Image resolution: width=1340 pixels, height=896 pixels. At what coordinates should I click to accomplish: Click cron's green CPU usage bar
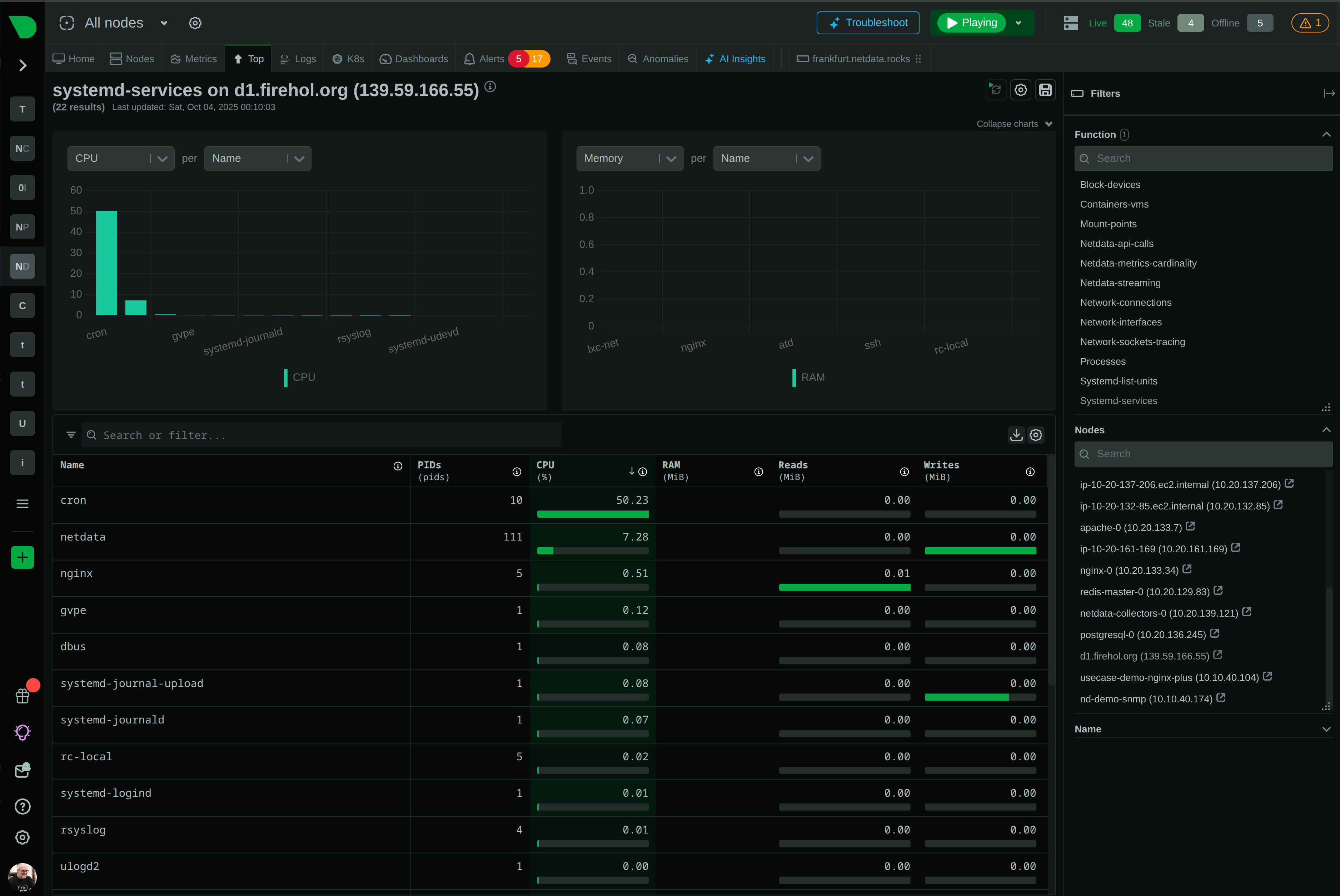click(593, 514)
